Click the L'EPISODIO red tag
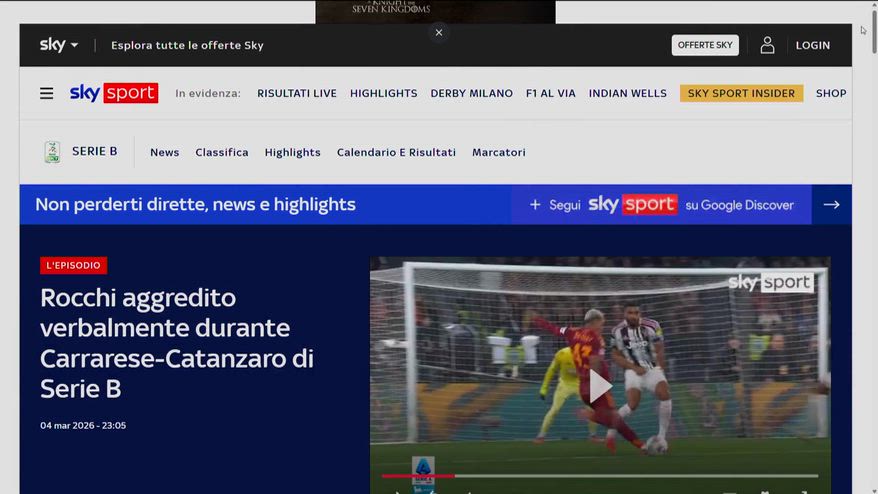Screen dimensions: 878x494 pos(73,265)
